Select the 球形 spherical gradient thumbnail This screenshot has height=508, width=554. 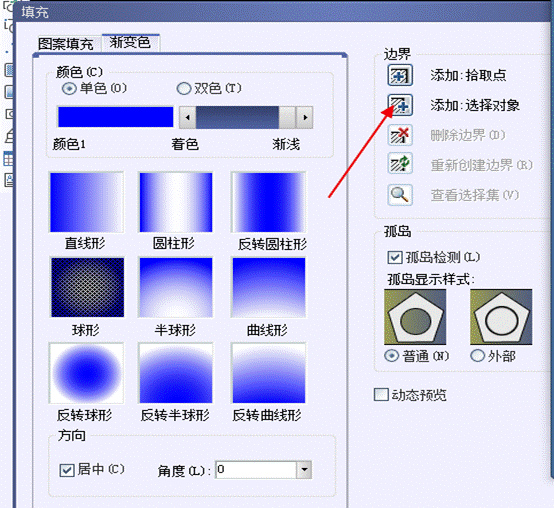coord(87,287)
